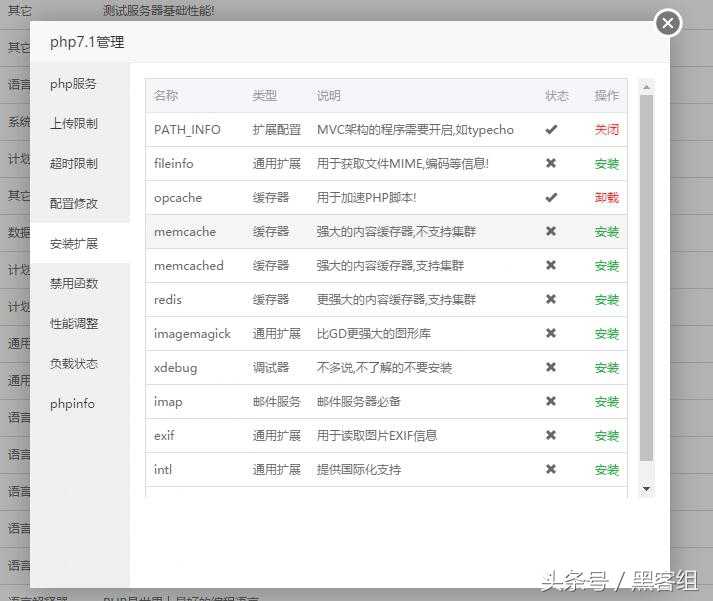Click 安装 for xdebug extension
This screenshot has width=713, height=601.
click(607, 367)
